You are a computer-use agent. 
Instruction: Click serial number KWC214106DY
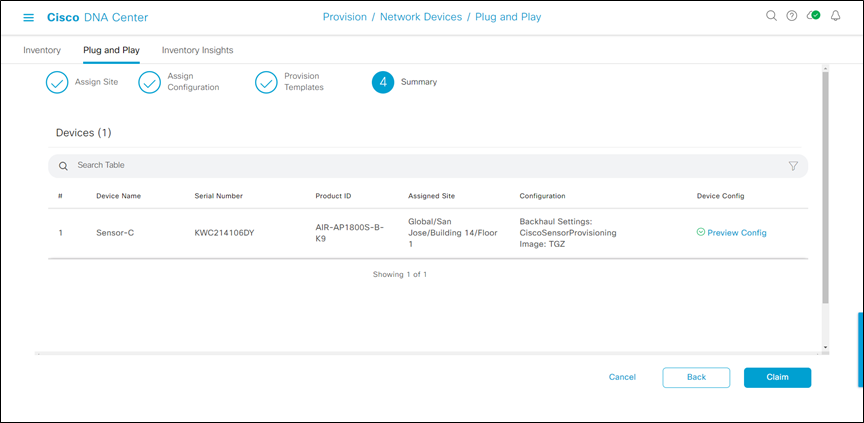(224, 232)
